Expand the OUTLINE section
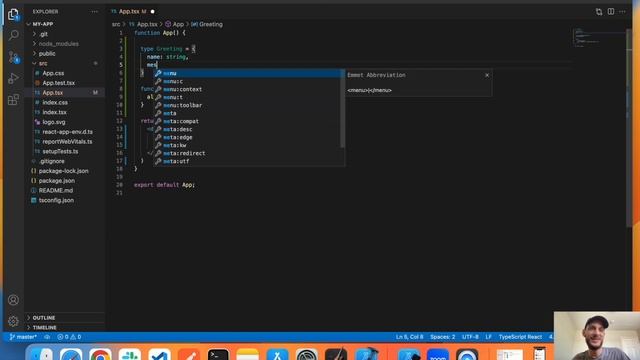This screenshot has height=360, width=640. pyautogui.click(x=65, y=318)
